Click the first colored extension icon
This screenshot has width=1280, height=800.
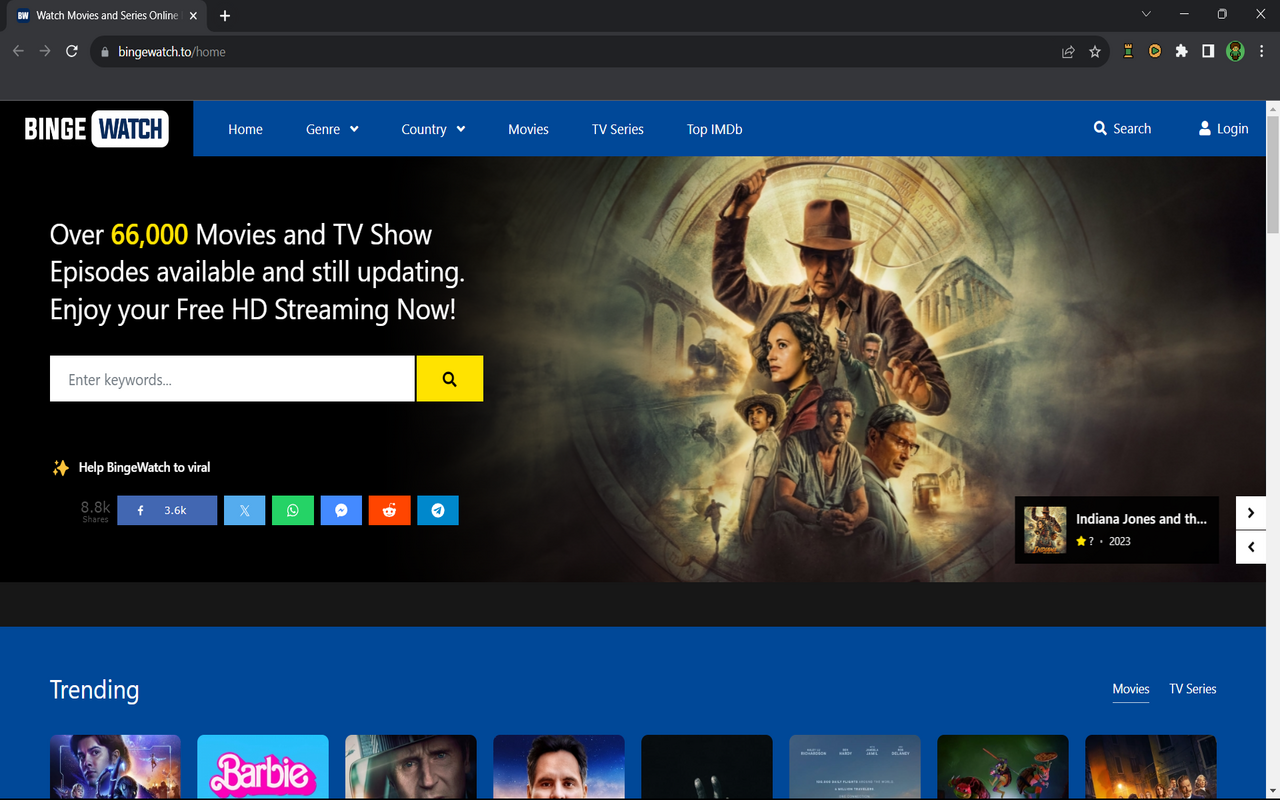pyautogui.click(x=1128, y=51)
